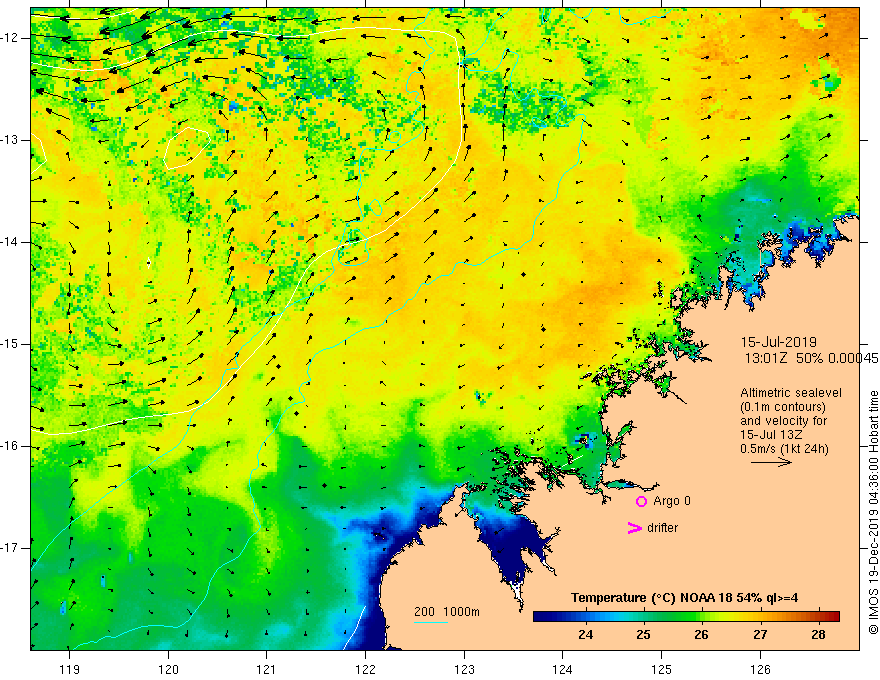
Task: Click the cyan 200m contour legend line
Action: pos(430,622)
